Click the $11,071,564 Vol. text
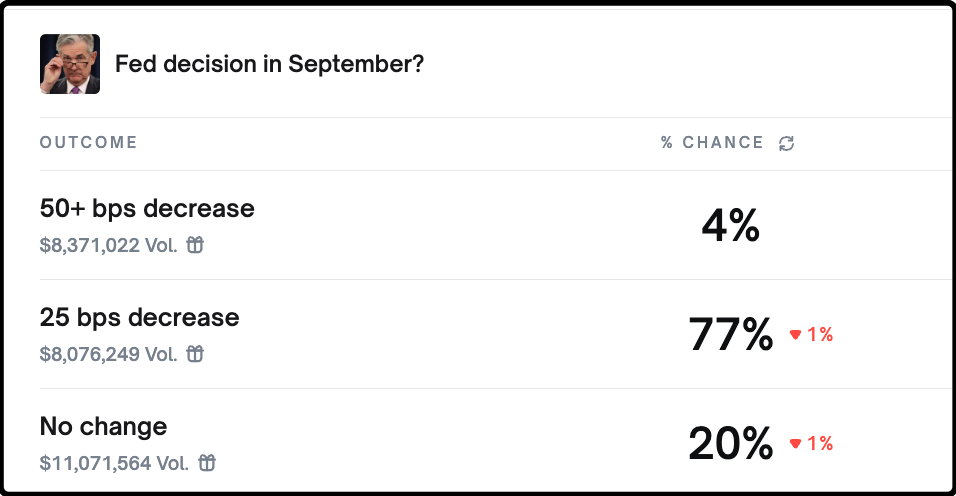This screenshot has width=956, height=496. 114,463
